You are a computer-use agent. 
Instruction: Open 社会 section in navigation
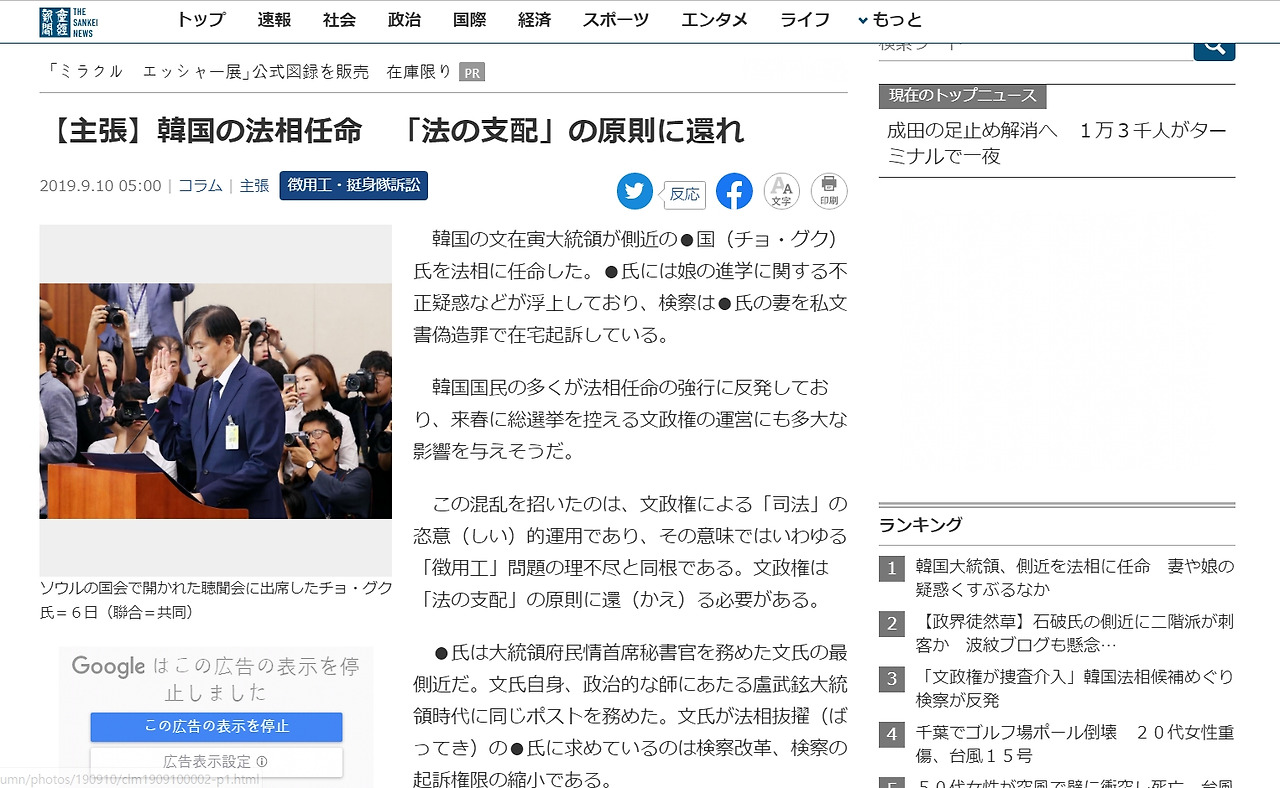tap(339, 20)
